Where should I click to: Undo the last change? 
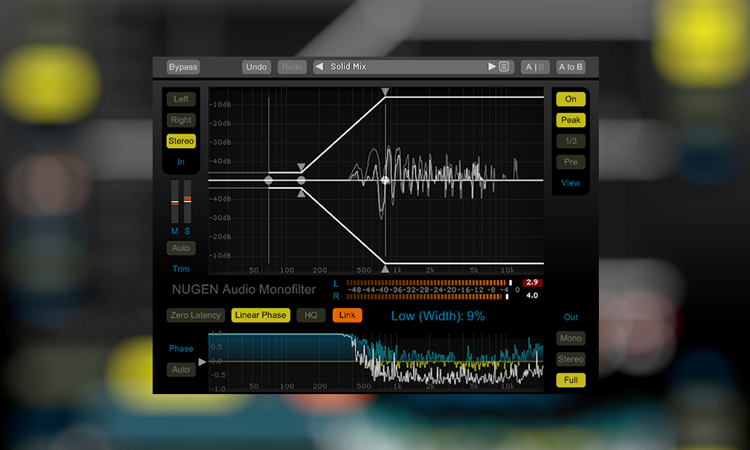click(256, 67)
